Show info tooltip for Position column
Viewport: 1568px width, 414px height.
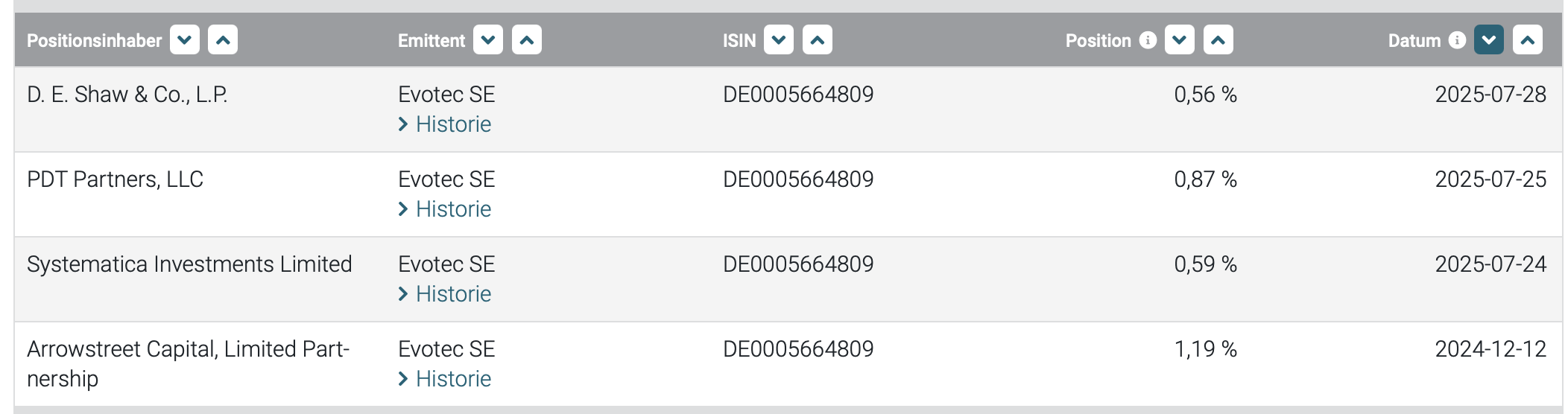[1148, 40]
